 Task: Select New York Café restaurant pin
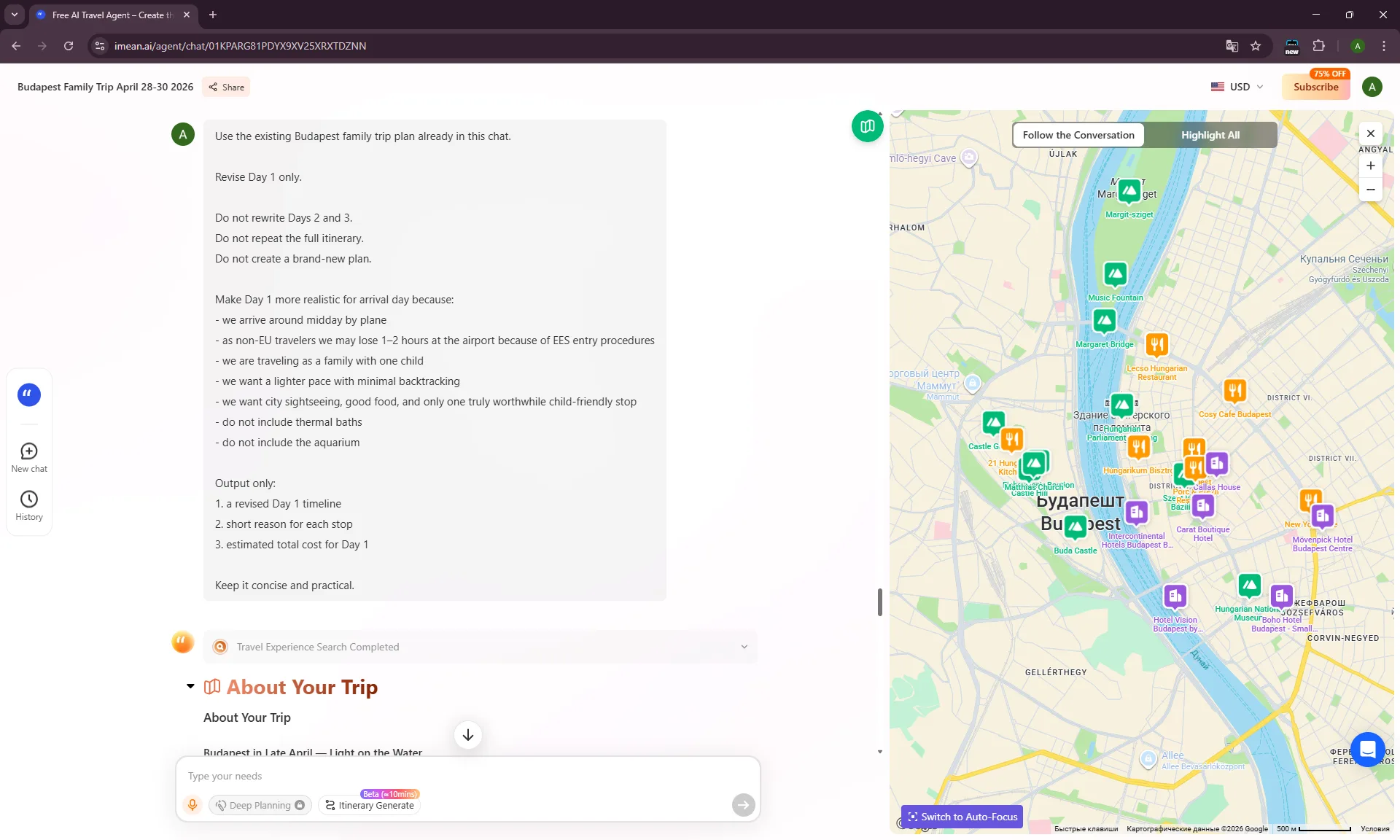(x=1309, y=502)
